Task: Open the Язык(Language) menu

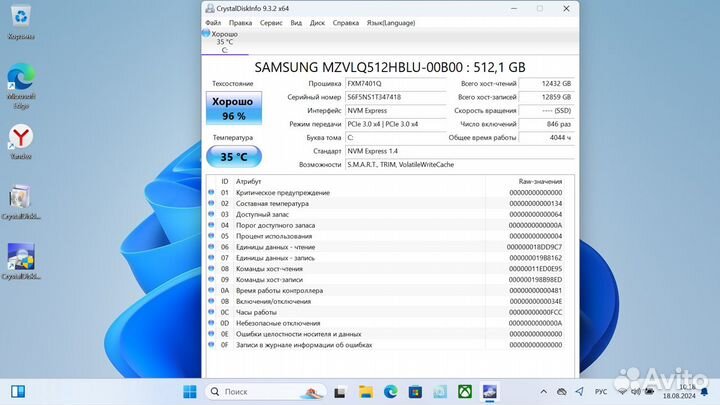Action: pos(391,22)
